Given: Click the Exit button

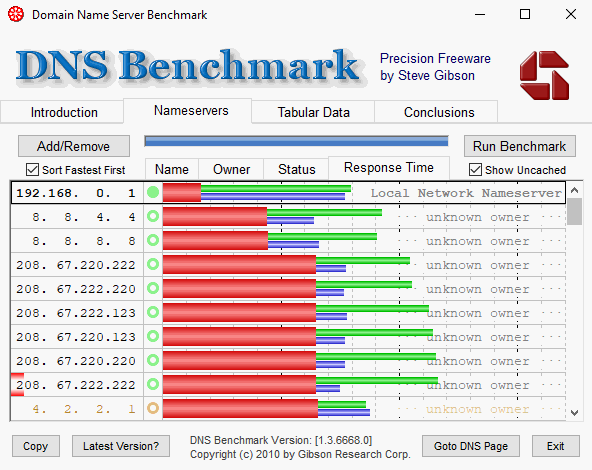Looking at the screenshot, I should click(555, 446).
